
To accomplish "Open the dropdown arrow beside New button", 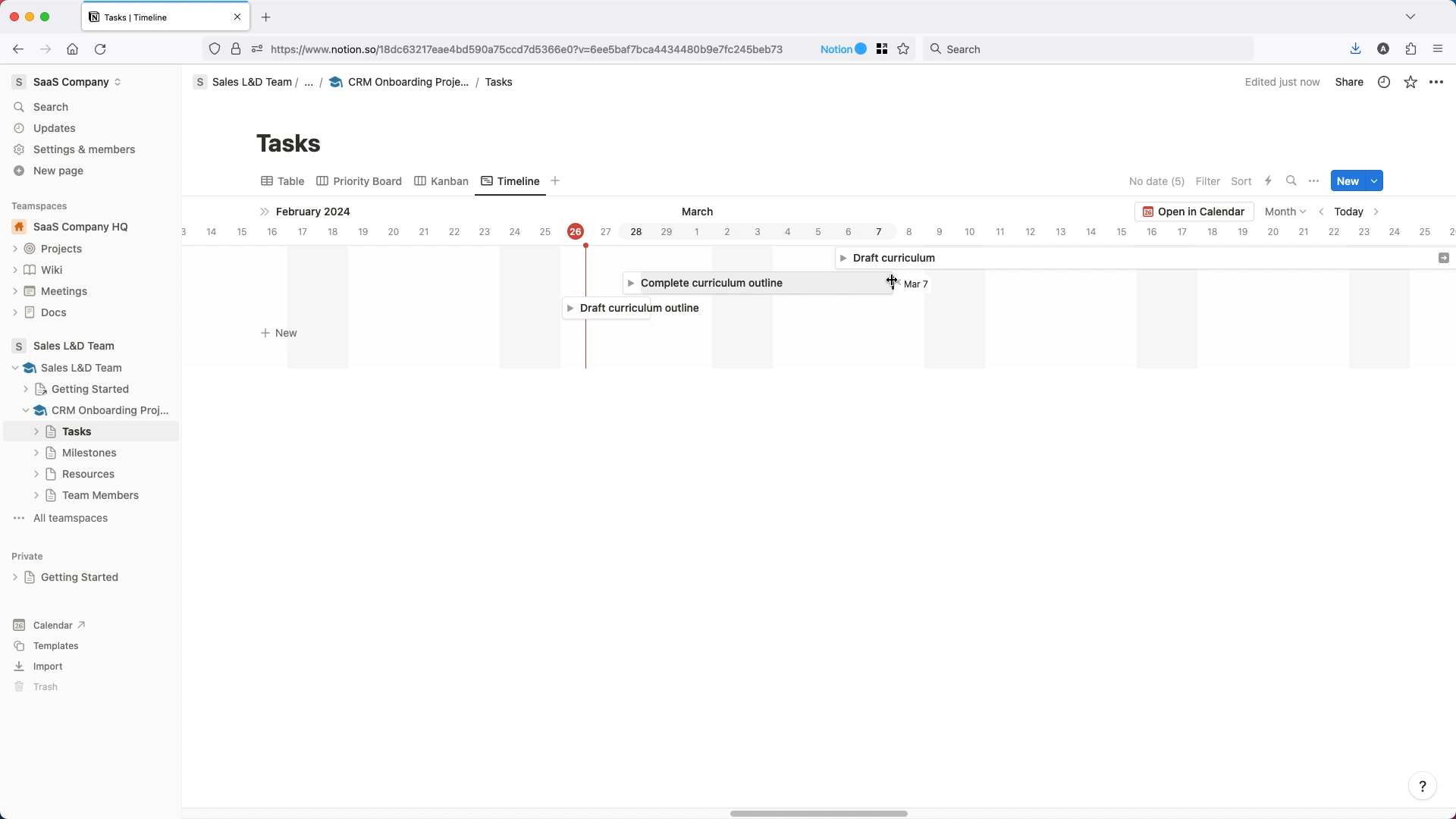I will tap(1374, 181).
